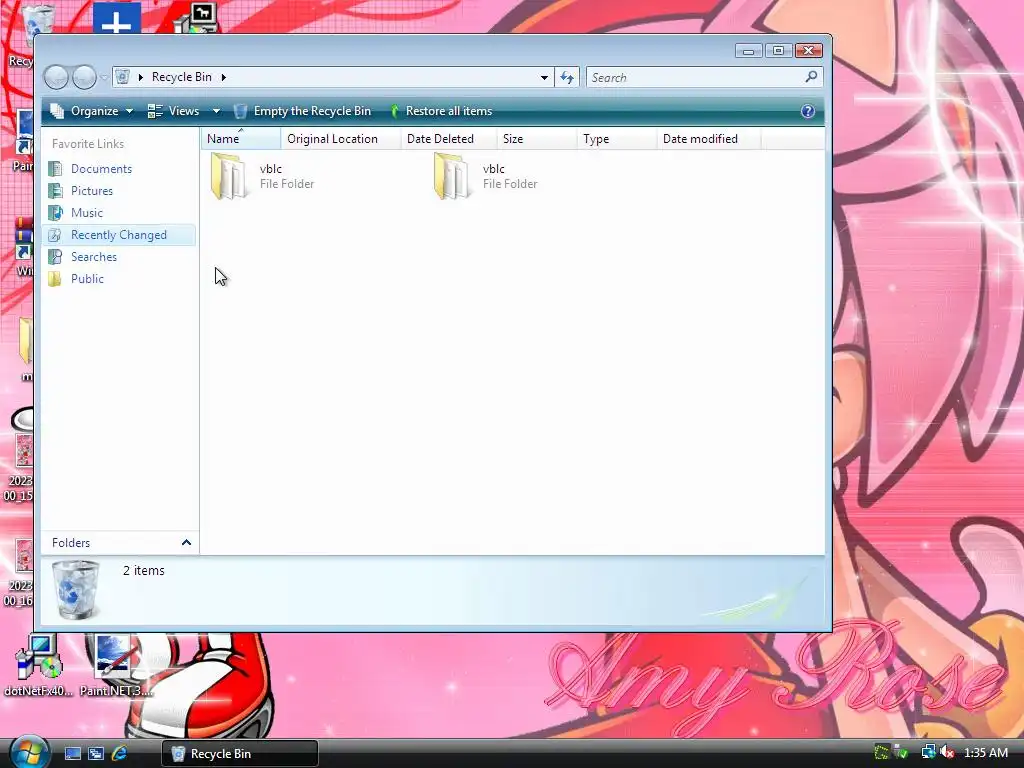Sort by Original Location column header
The height and width of the screenshot is (768, 1024).
[x=340, y=138]
